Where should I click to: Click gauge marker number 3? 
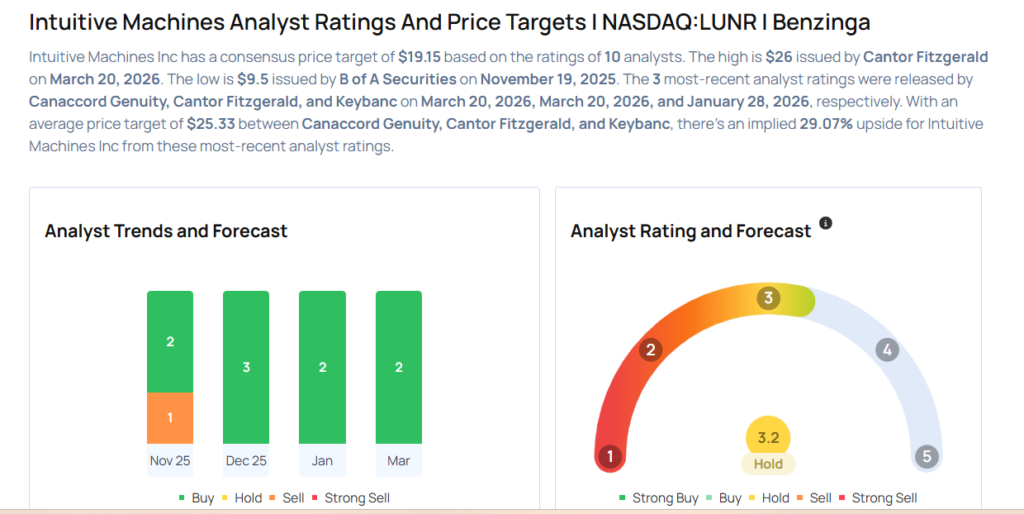click(x=768, y=298)
